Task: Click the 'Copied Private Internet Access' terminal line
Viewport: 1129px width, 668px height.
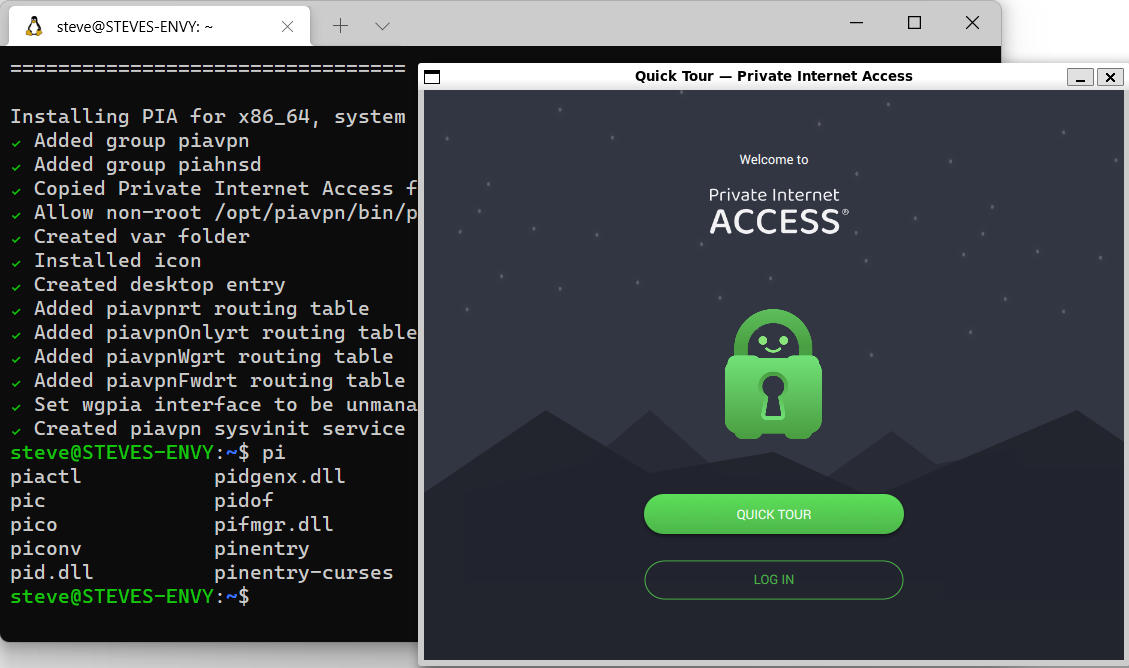Action: tap(214, 189)
